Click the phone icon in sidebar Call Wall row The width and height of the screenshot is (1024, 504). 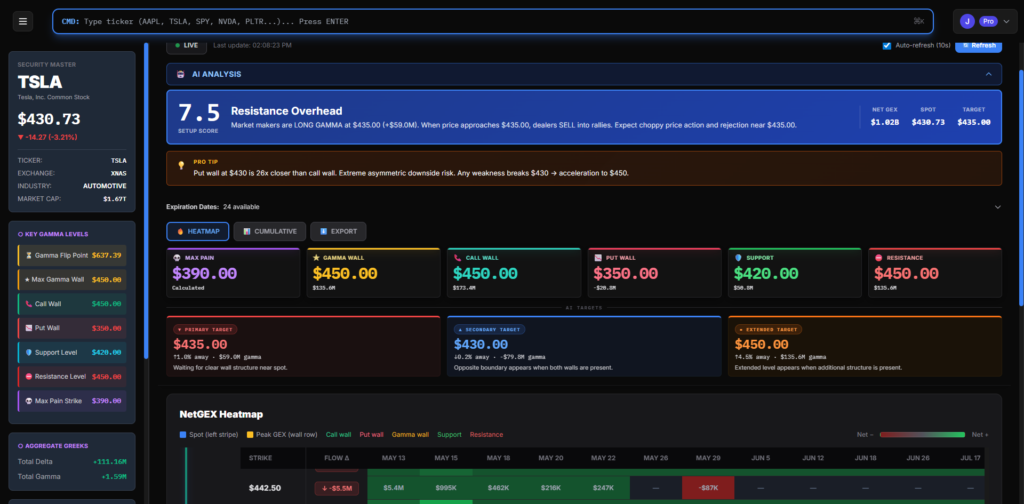29,304
